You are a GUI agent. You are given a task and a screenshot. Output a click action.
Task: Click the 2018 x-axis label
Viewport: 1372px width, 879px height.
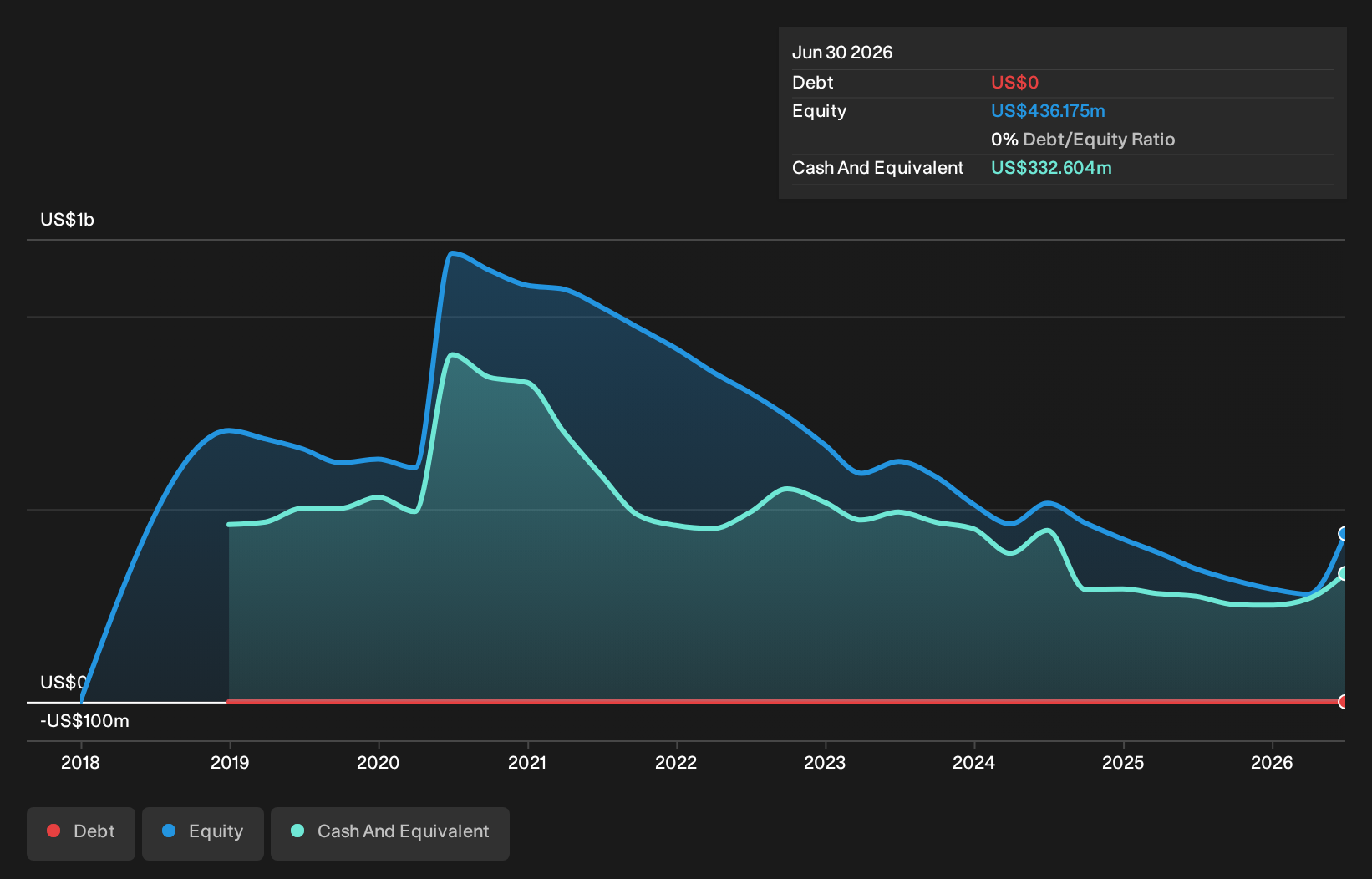[80, 763]
